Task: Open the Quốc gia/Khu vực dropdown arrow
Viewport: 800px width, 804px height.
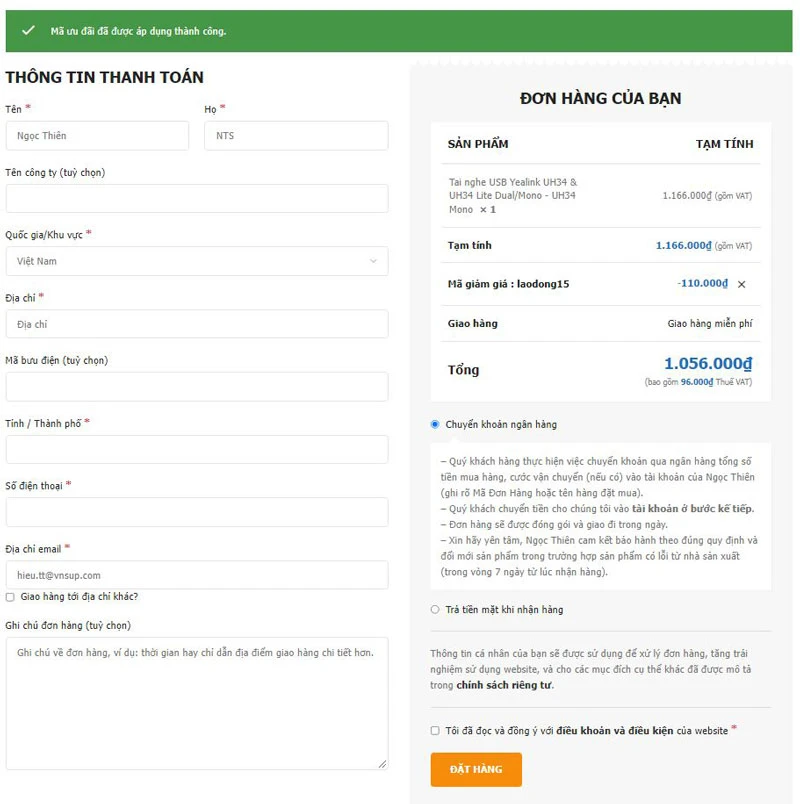Action: [374, 261]
